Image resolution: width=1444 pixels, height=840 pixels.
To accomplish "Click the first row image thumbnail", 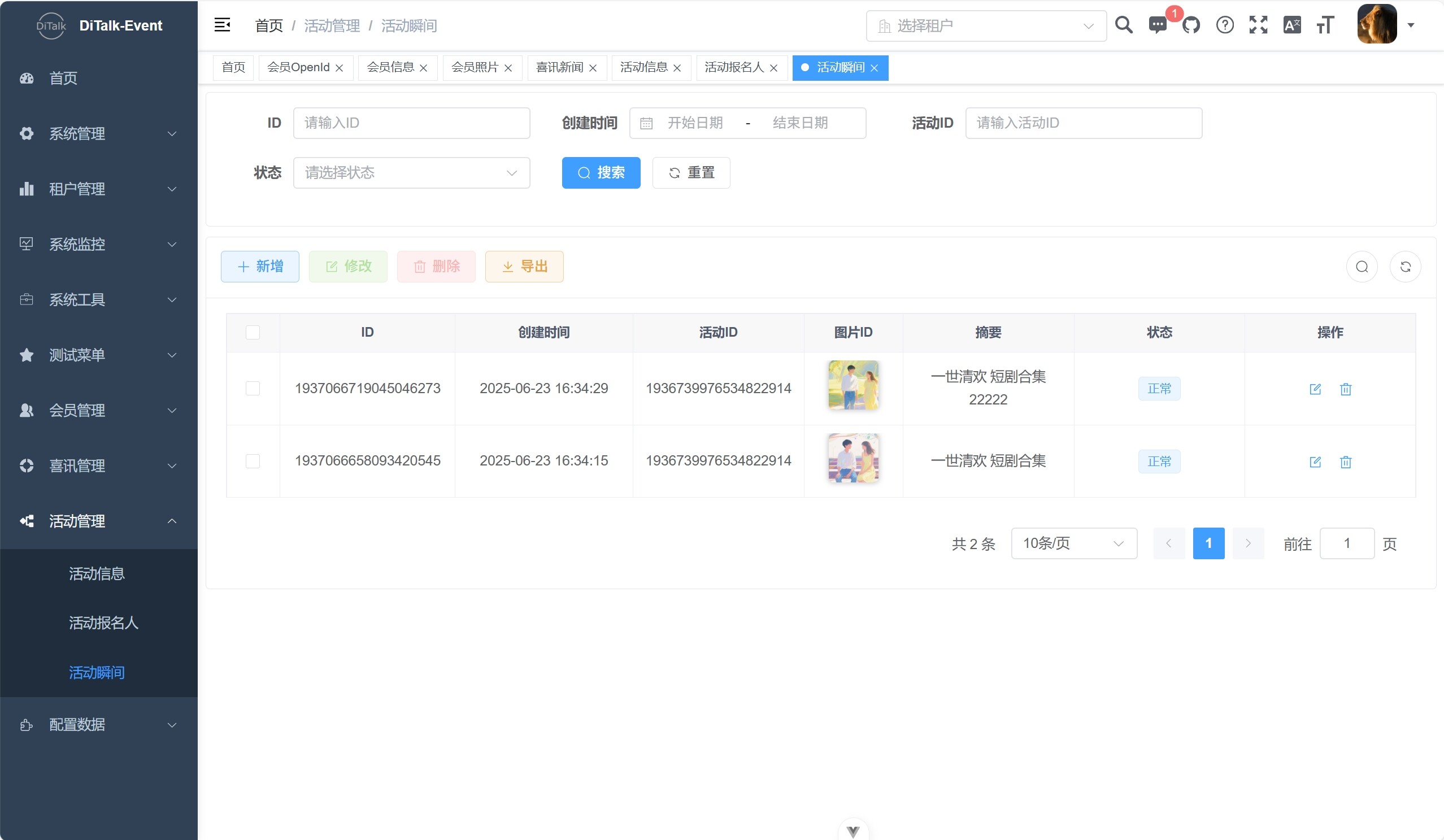I will 853,385.
